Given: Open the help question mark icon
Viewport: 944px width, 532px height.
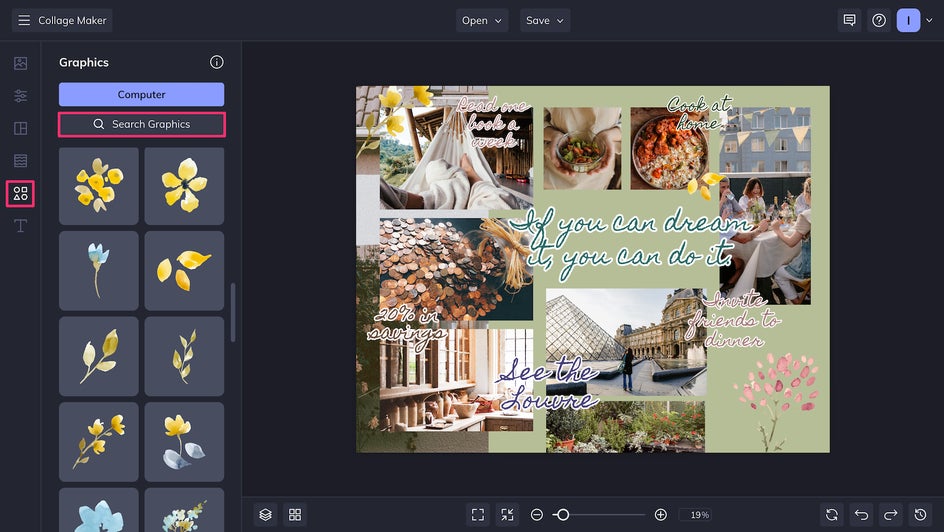Looking at the screenshot, I should click(879, 20).
